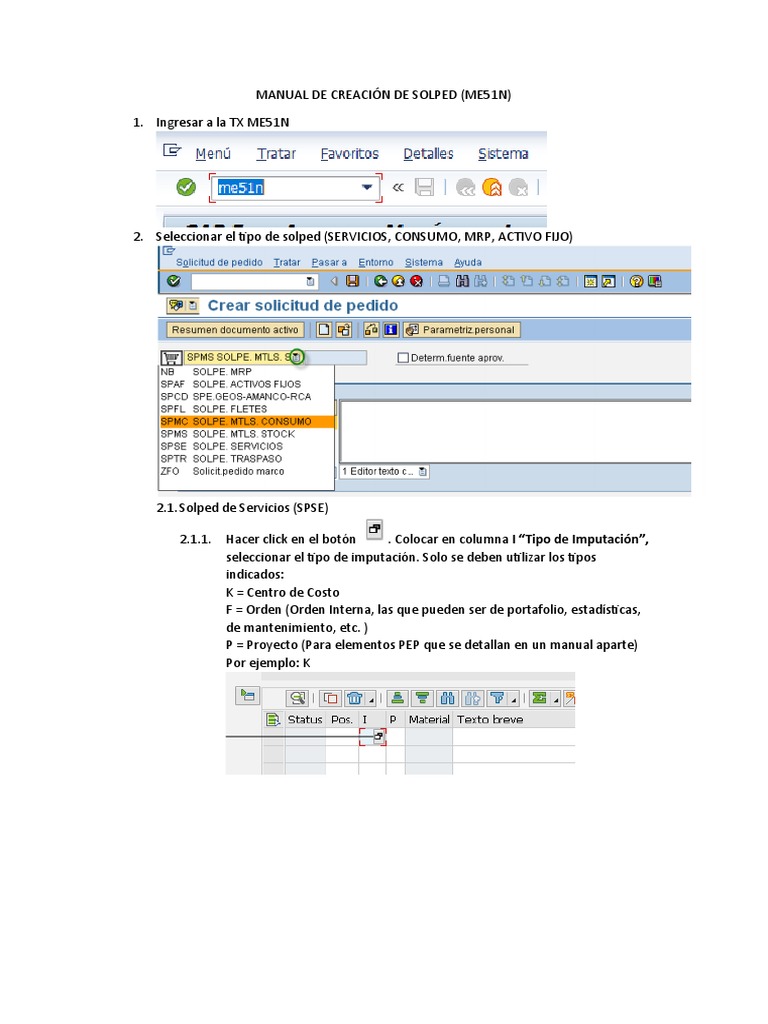The image size is (768, 1024).
Task: Click the green Back arrow icon
Action: coord(381,281)
